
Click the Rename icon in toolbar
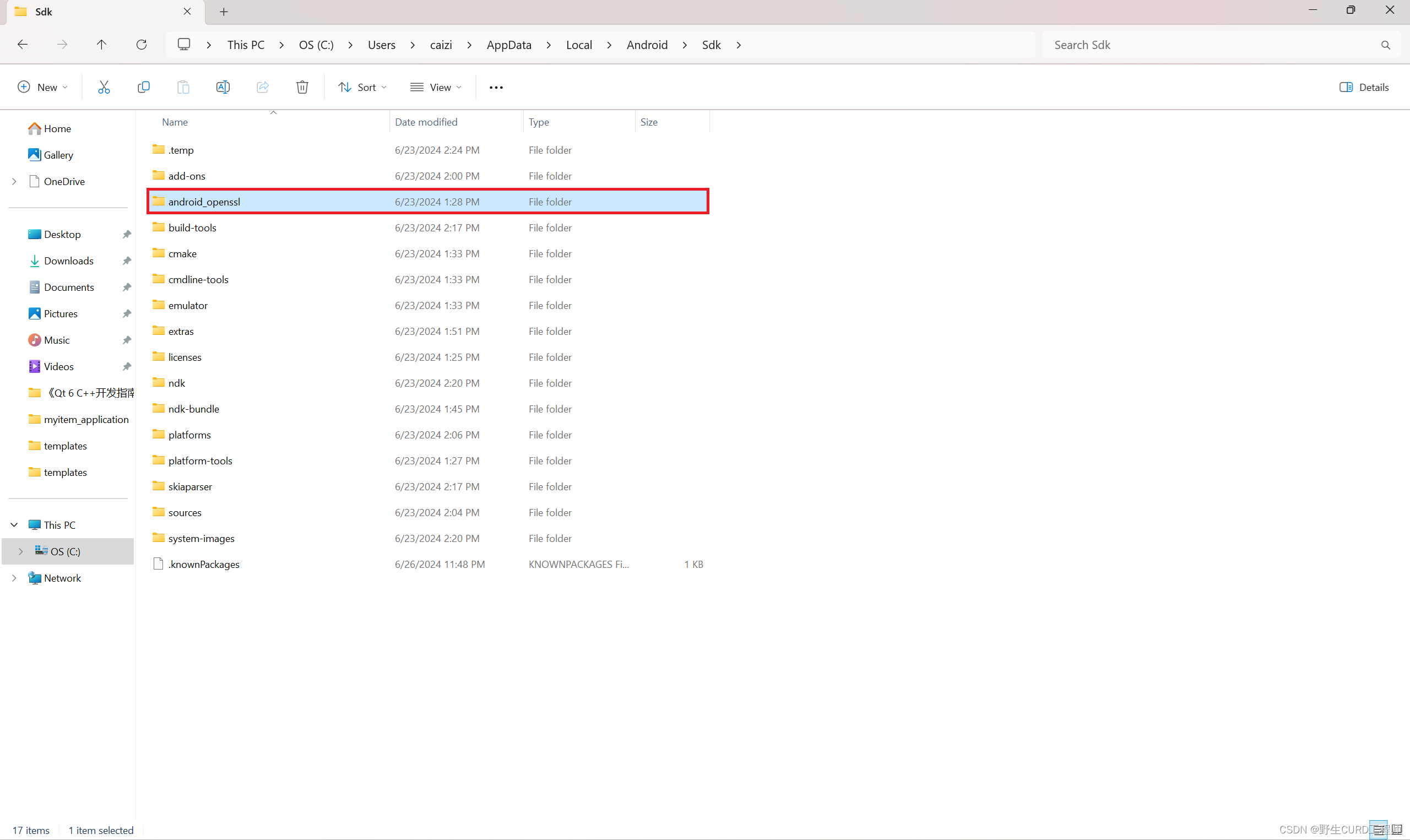(223, 87)
